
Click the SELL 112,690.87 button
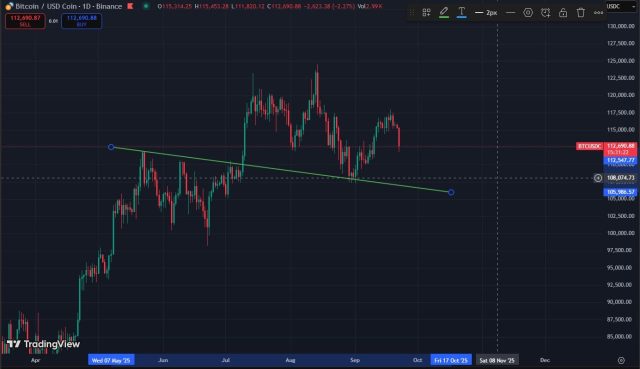click(x=25, y=21)
